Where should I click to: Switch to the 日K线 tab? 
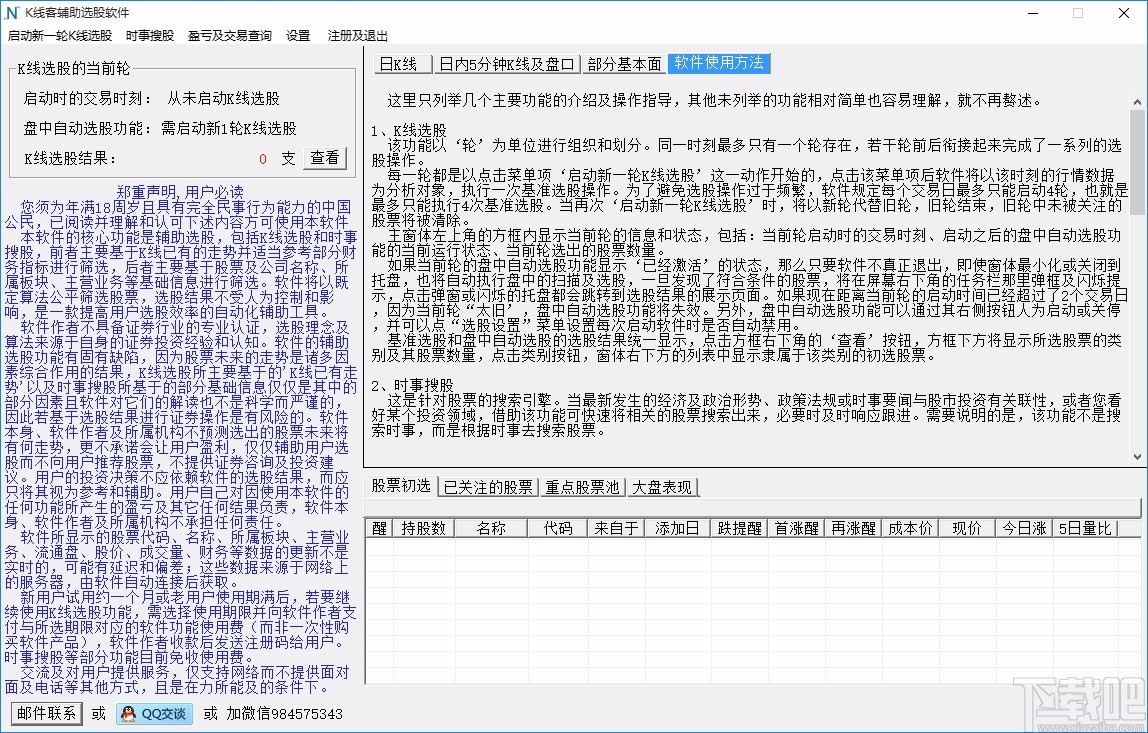[402, 63]
